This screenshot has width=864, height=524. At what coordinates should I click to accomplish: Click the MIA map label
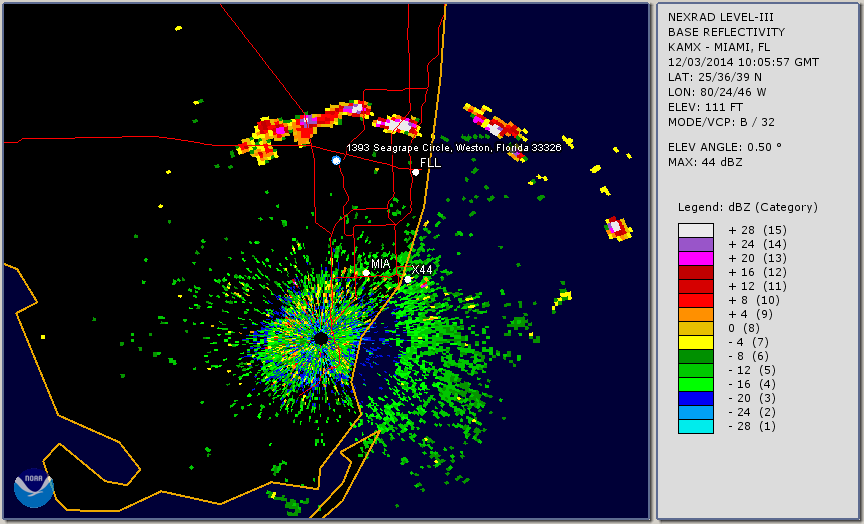[x=380, y=264]
